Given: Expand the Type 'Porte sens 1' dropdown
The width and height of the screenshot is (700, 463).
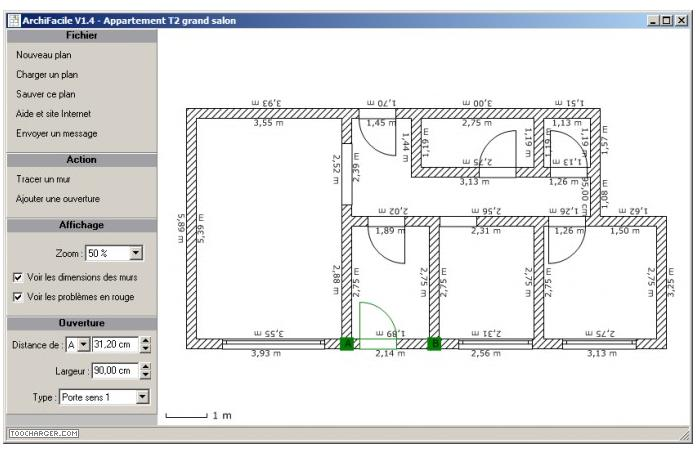Looking at the screenshot, I should pos(142,397).
